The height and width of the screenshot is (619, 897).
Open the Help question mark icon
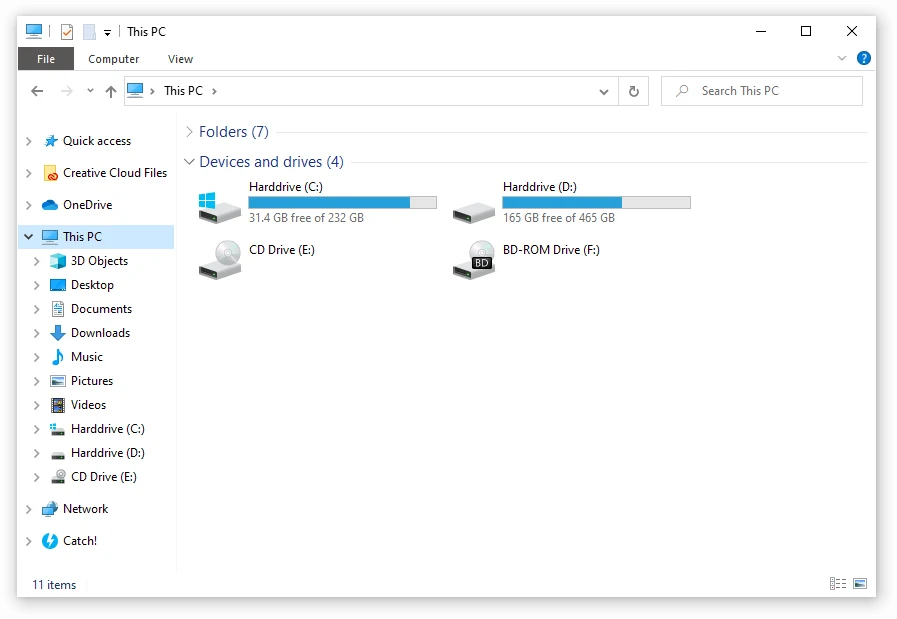coord(863,58)
